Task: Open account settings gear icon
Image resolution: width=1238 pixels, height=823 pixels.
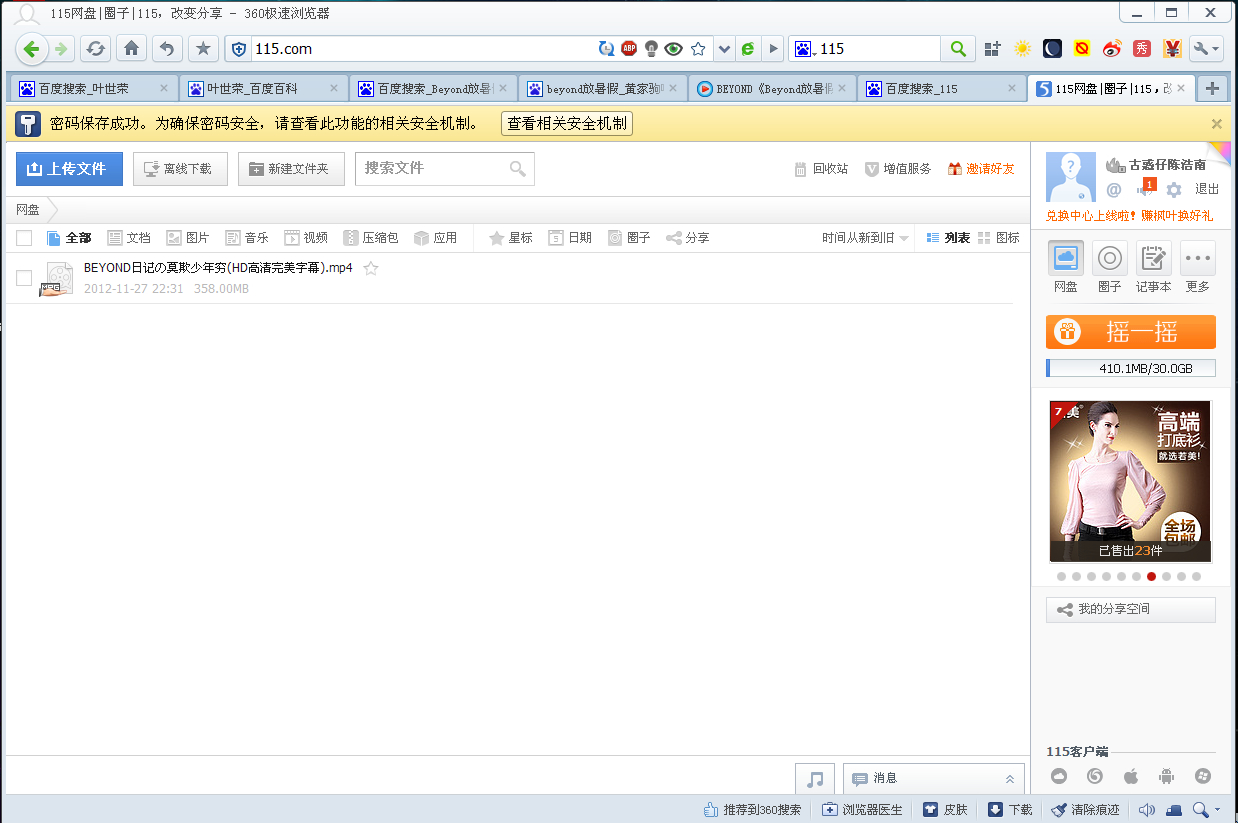Action: pos(1174,190)
